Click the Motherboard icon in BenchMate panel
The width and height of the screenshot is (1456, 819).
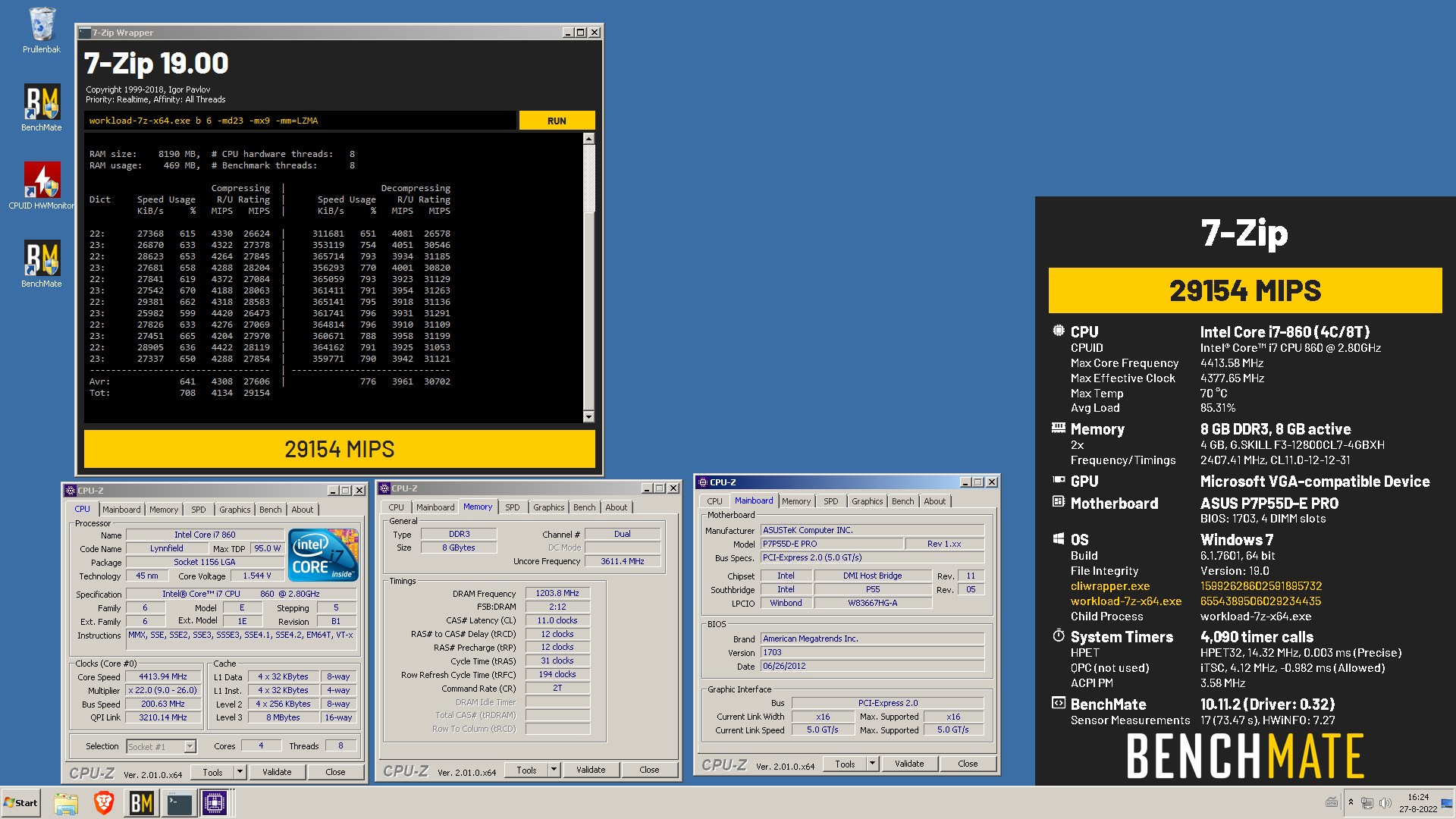tap(1059, 501)
